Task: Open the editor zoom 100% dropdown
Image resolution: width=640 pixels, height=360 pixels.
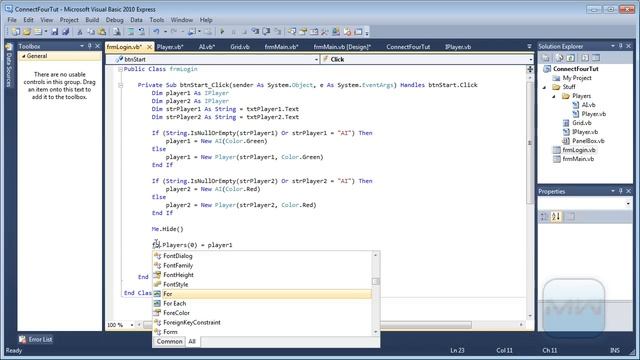Action: point(132,325)
